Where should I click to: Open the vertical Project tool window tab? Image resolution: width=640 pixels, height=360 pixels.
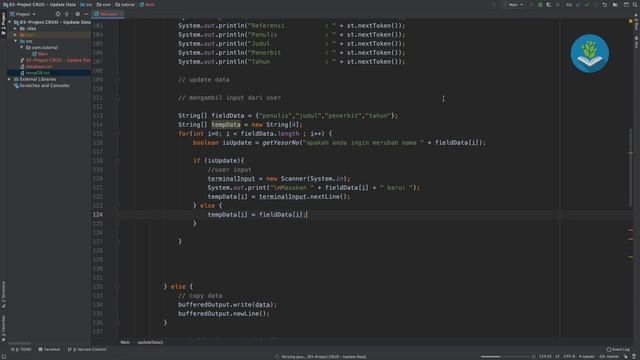(x=3, y=23)
